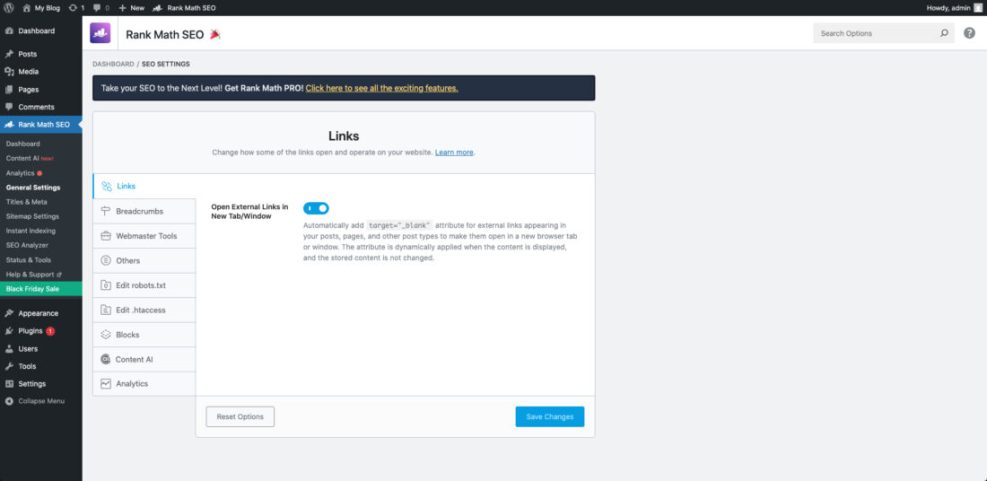Open the Tools menu

(41, 366)
